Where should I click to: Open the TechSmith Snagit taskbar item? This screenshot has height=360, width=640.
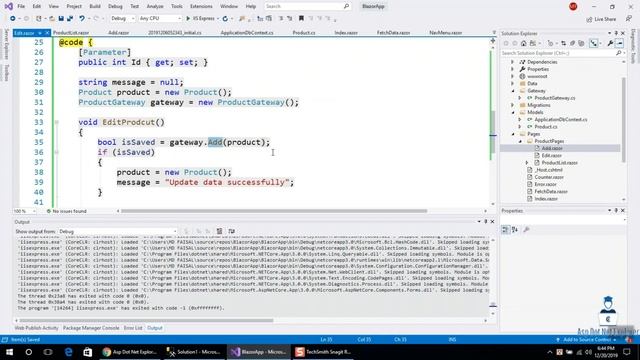tap(323, 352)
